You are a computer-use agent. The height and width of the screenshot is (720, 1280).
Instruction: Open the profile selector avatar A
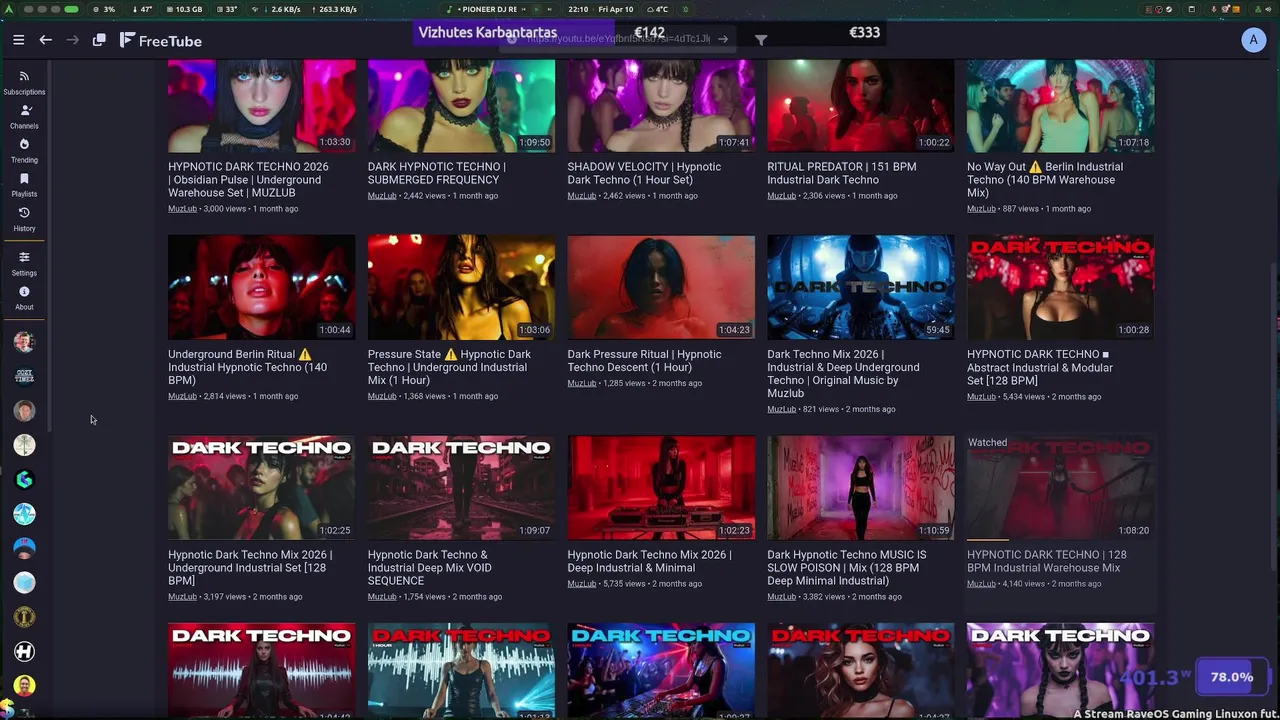1253,40
